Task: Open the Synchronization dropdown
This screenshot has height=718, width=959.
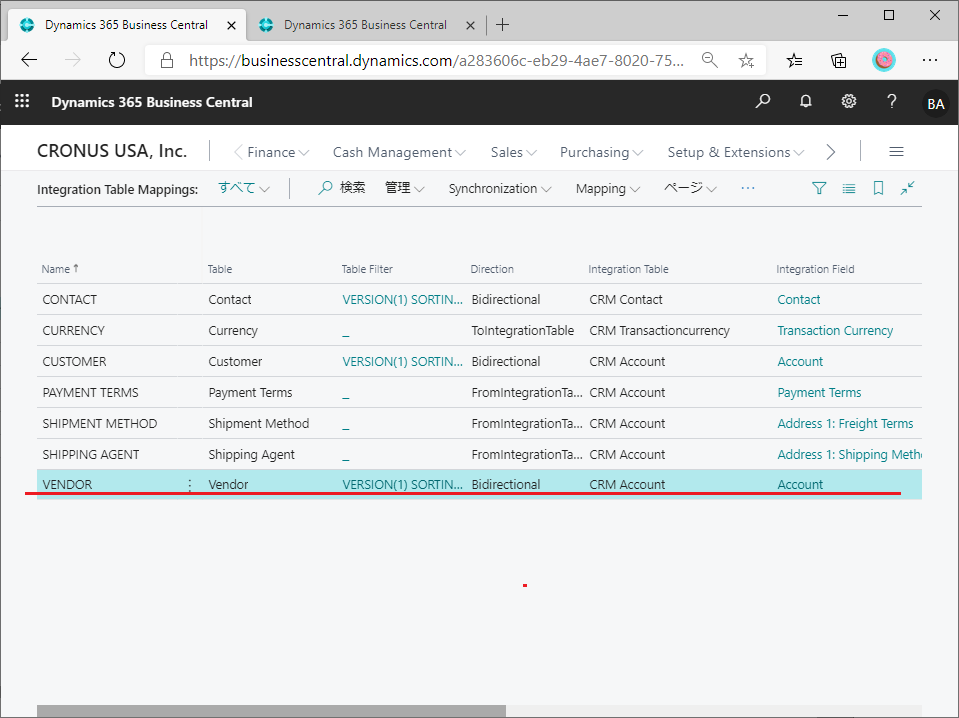Action: 500,189
